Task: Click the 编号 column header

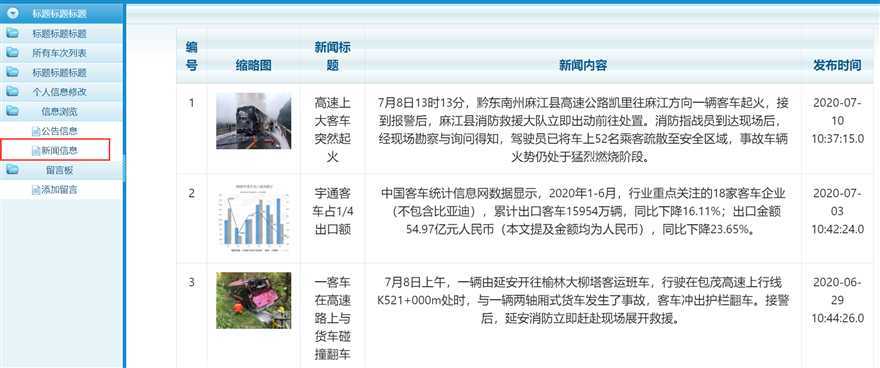Action: [x=192, y=56]
